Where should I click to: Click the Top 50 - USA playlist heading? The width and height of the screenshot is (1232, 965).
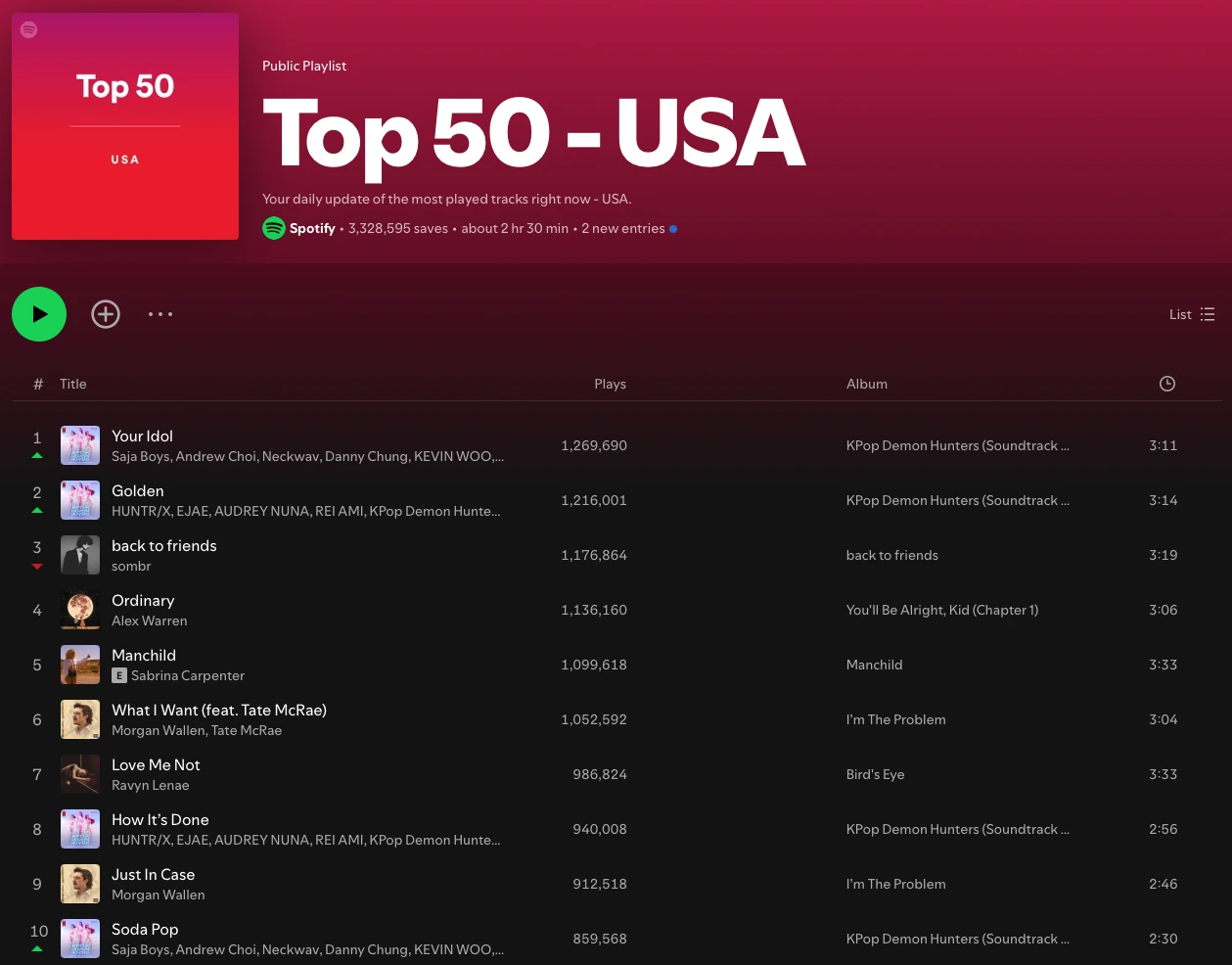(534, 134)
